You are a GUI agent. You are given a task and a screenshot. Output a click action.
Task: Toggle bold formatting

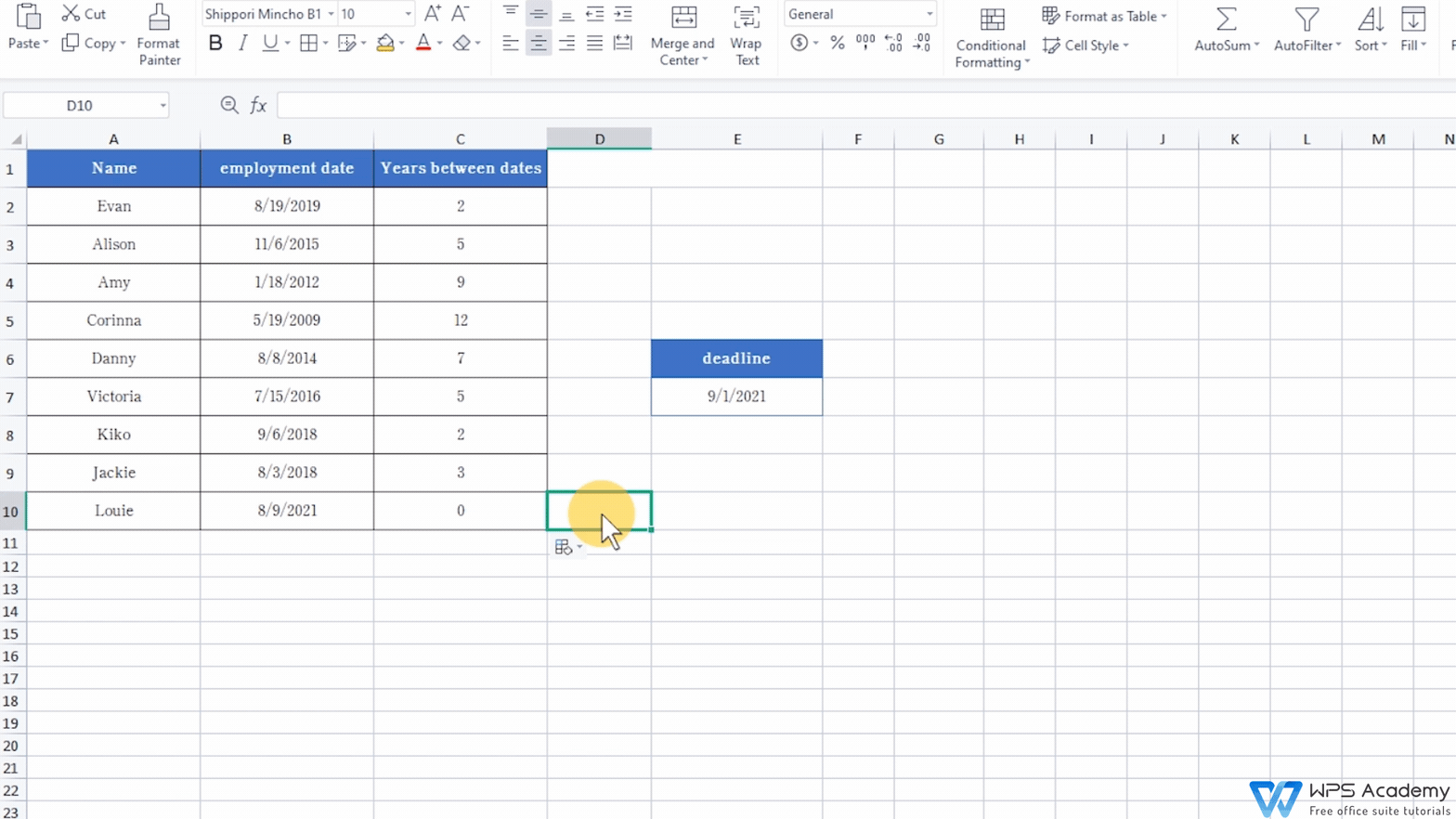tap(215, 43)
